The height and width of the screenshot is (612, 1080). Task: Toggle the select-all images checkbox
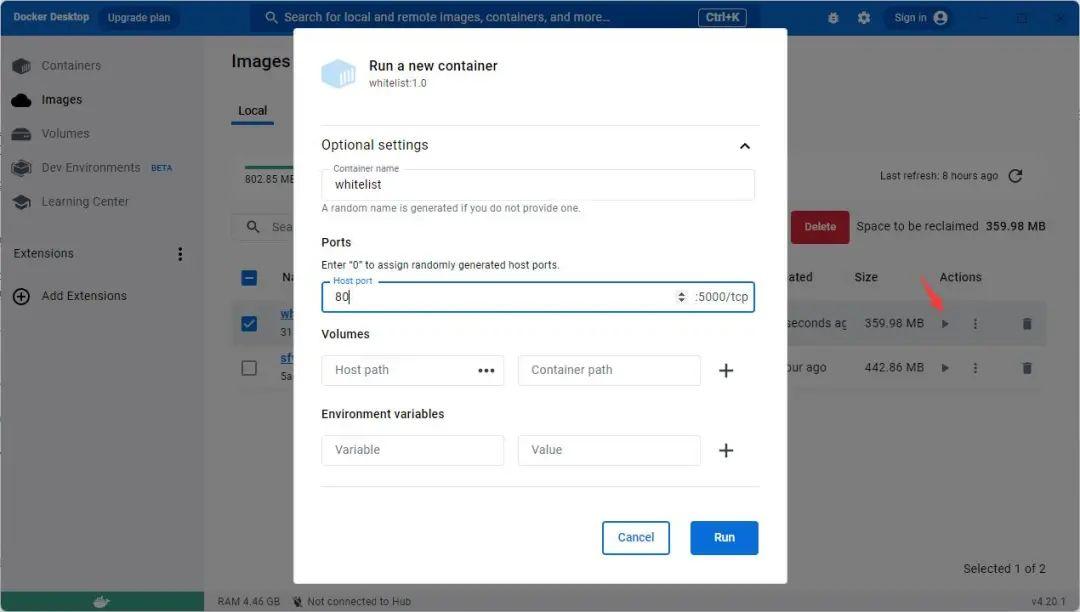(249, 277)
